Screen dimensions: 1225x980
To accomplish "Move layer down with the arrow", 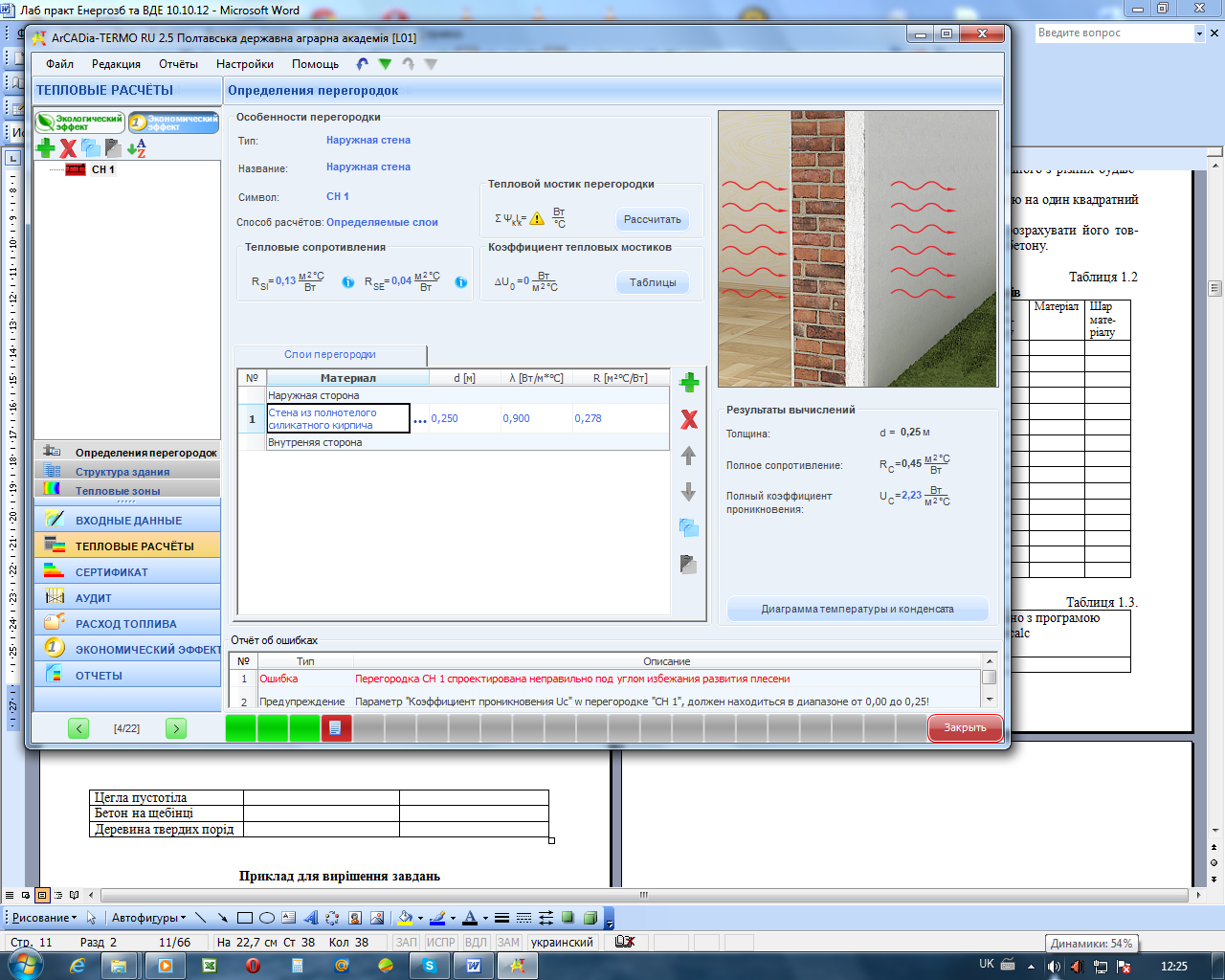I will click(x=688, y=492).
